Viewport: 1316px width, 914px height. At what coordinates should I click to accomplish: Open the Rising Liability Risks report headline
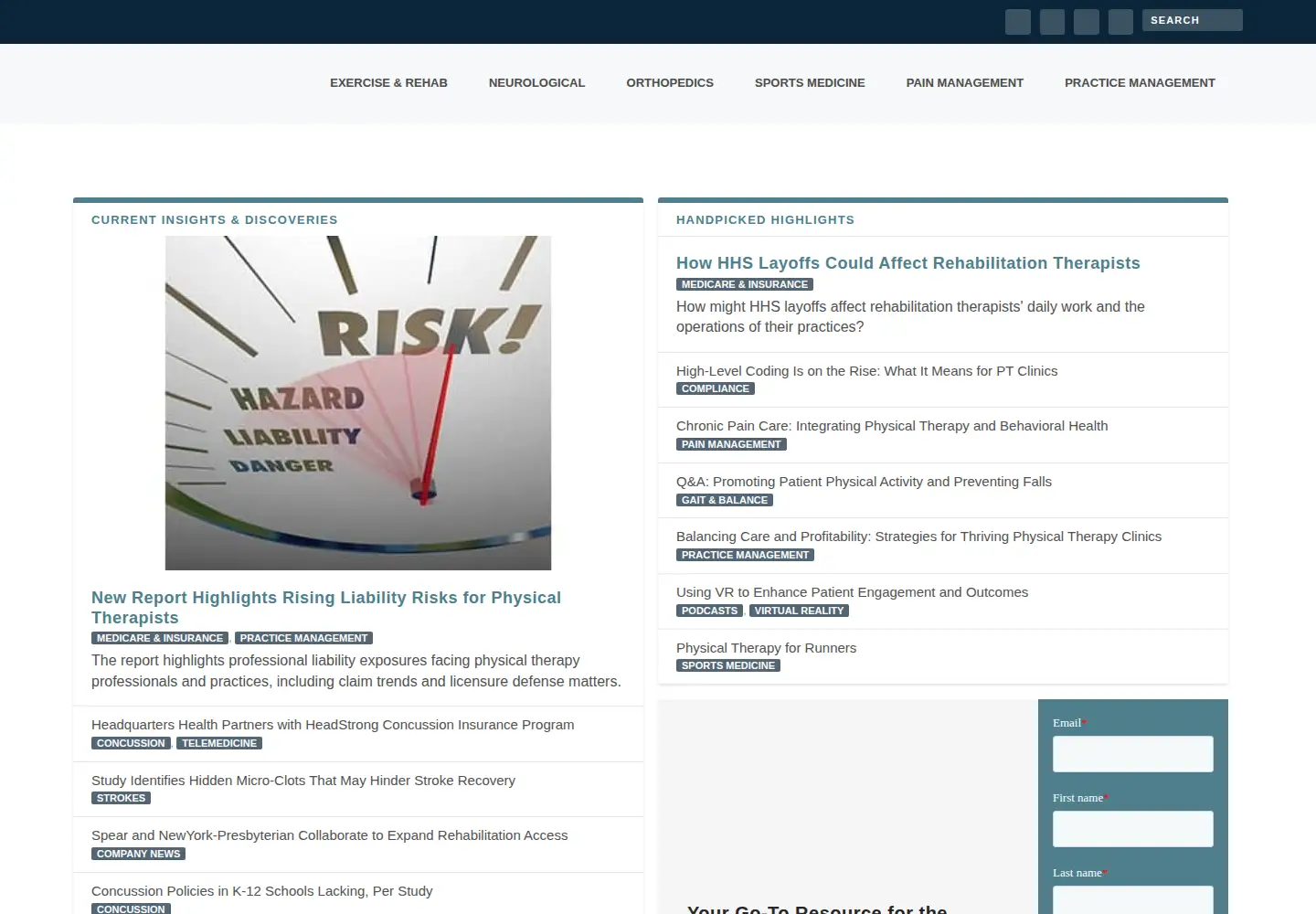326,608
